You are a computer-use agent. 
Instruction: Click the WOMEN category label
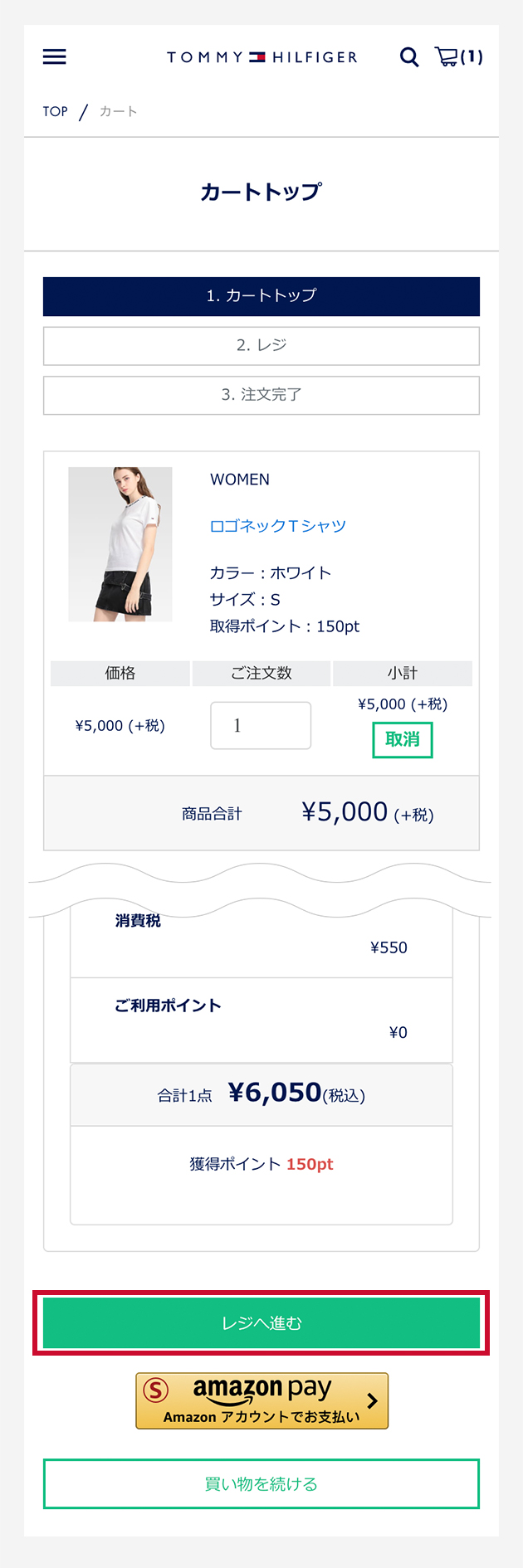(240, 480)
